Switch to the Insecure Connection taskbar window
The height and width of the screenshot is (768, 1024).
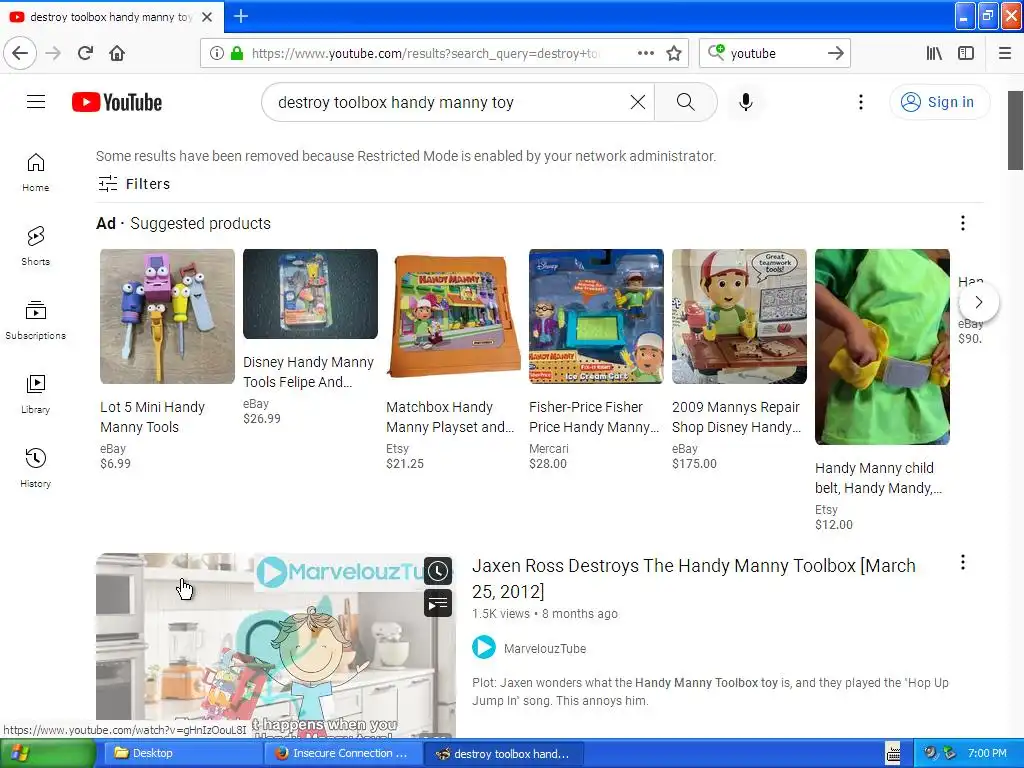click(x=342, y=754)
